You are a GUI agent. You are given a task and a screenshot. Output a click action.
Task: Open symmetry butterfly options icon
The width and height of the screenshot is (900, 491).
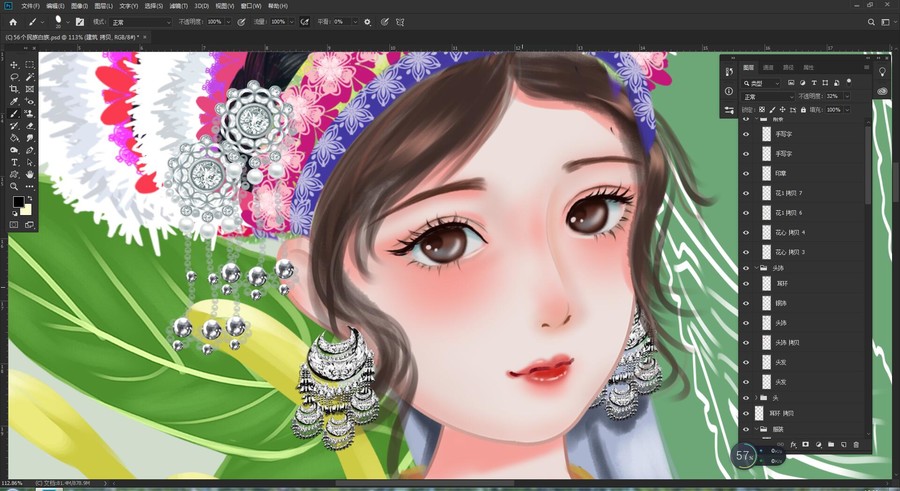coord(400,22)
